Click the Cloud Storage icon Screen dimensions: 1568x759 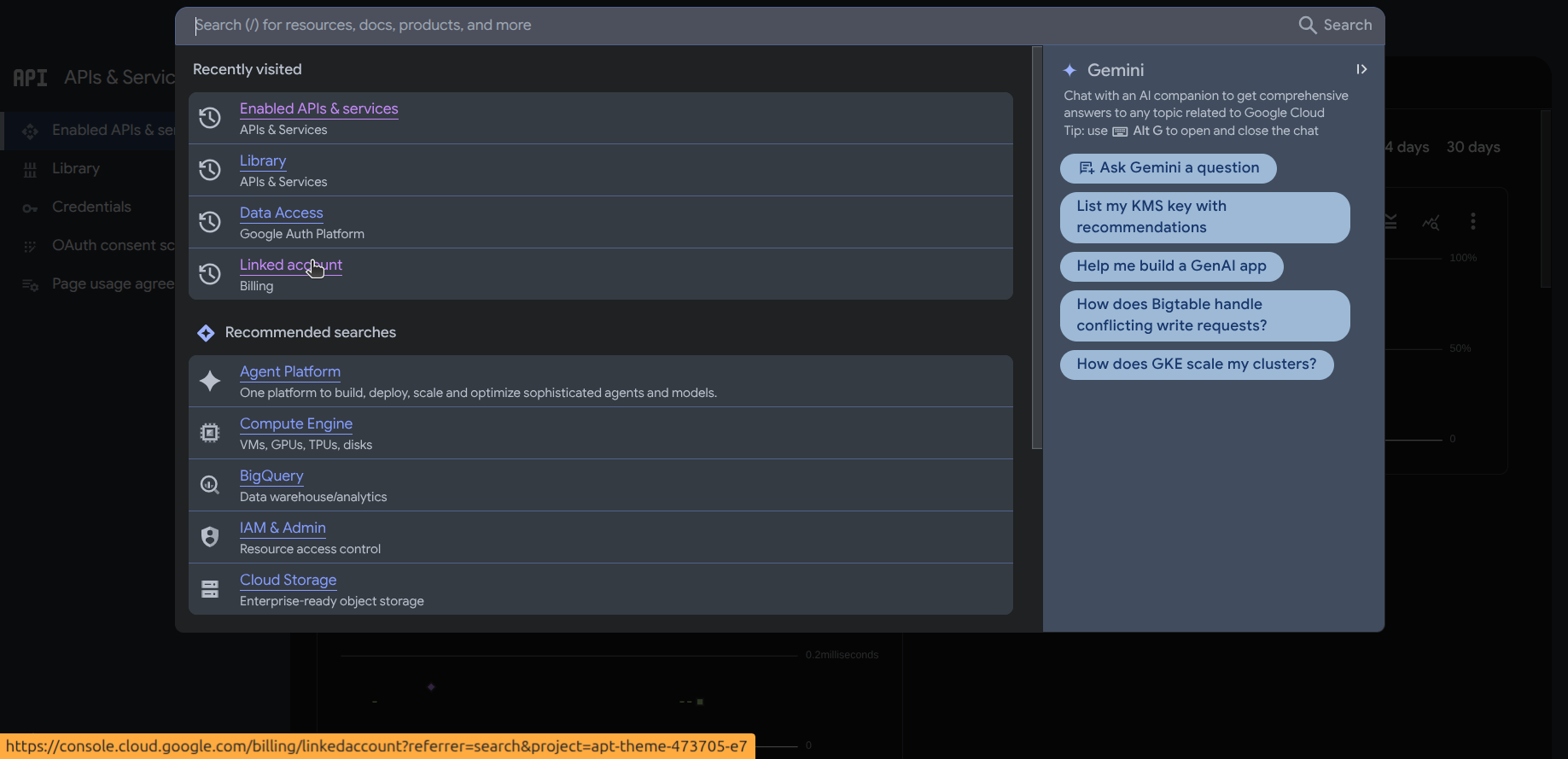click(x=210, y=589)
